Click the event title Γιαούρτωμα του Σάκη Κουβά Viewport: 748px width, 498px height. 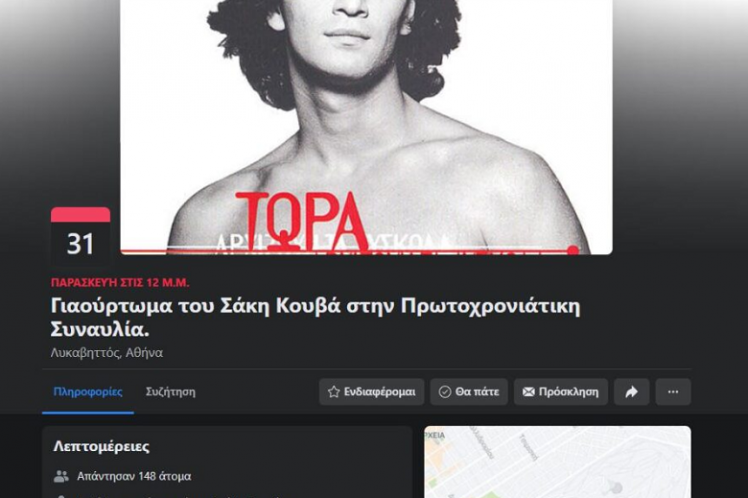(315, 317)
